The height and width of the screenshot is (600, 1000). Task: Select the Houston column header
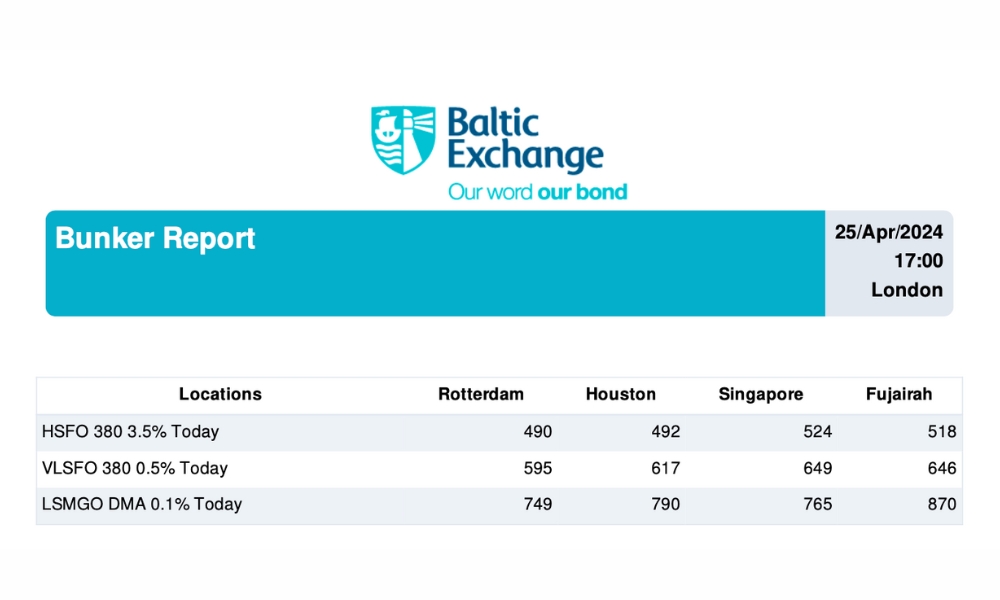620,394
